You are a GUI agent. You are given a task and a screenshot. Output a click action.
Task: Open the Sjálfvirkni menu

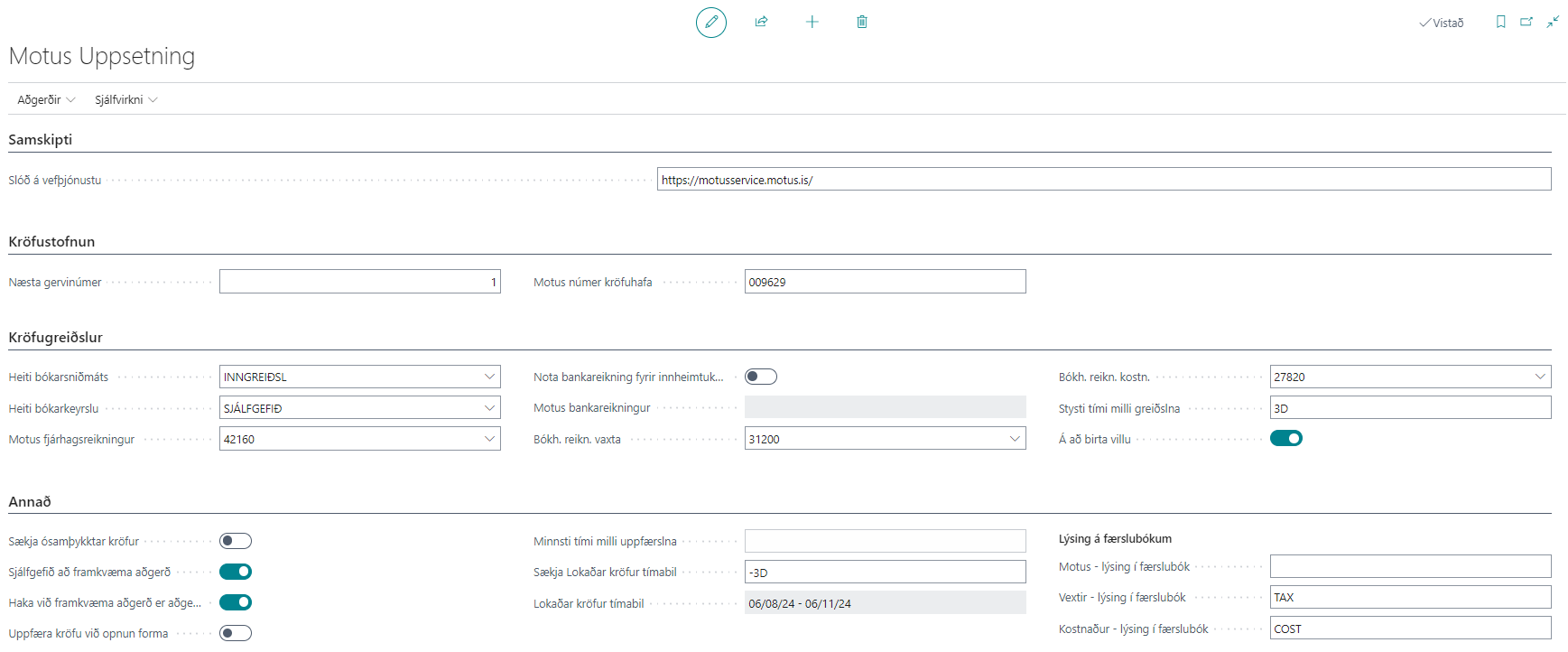pos(125,99)
